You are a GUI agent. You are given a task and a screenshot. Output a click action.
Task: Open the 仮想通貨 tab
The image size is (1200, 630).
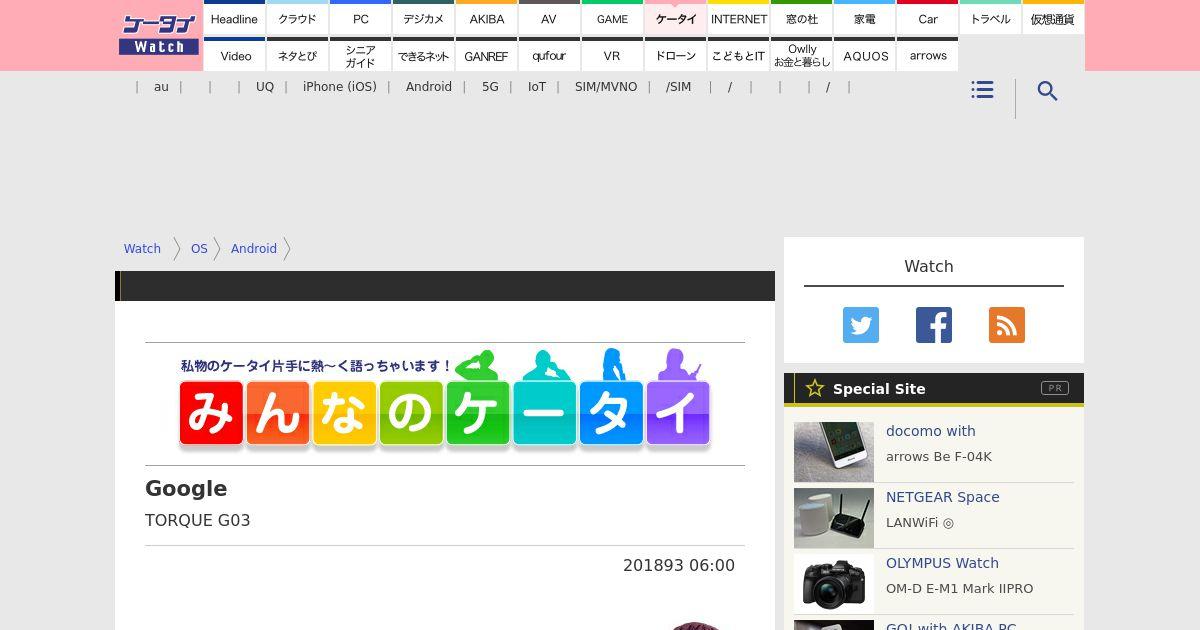point(1053,18)
